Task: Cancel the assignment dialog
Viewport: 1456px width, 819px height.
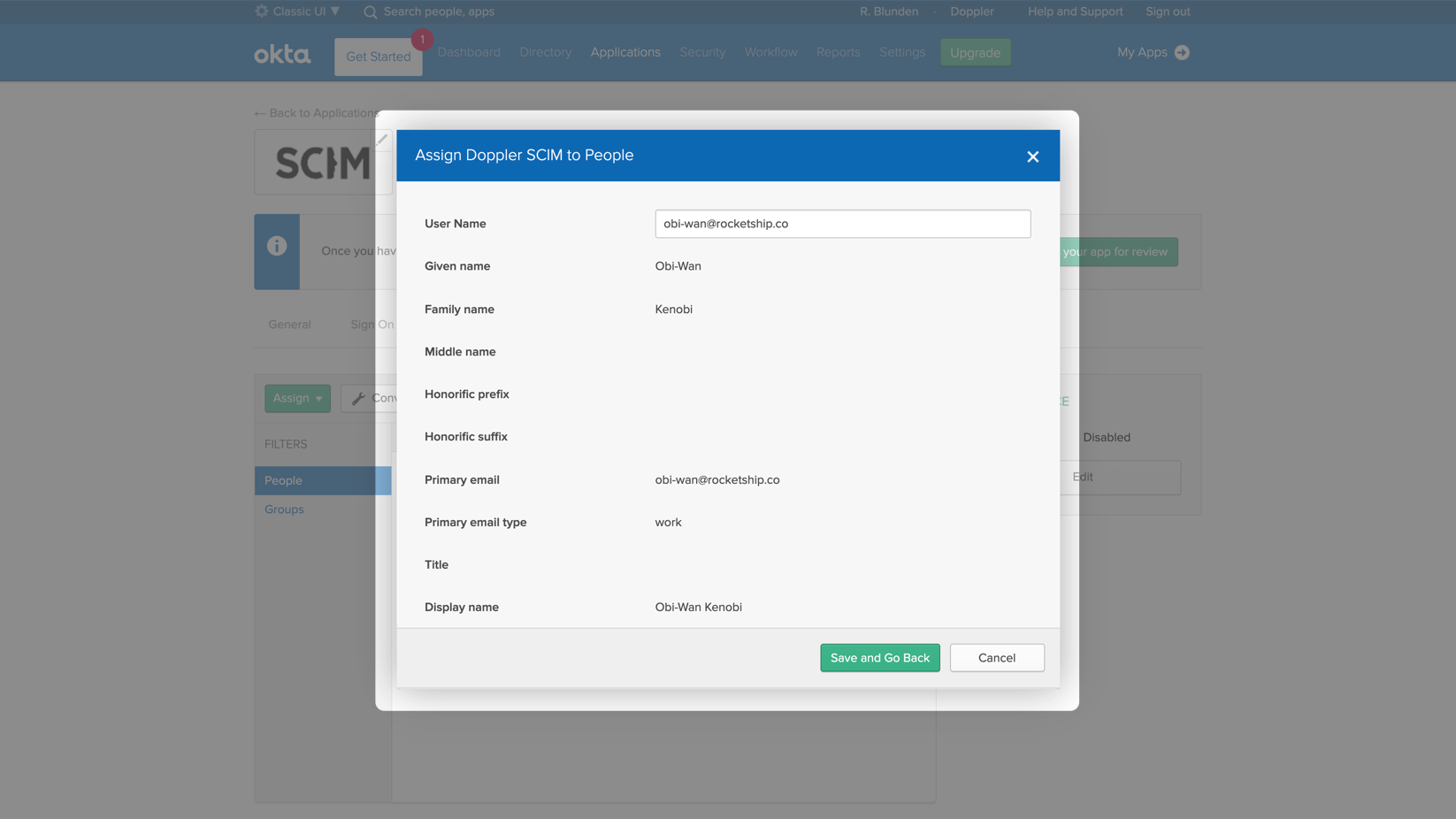Action: point(997,657)
